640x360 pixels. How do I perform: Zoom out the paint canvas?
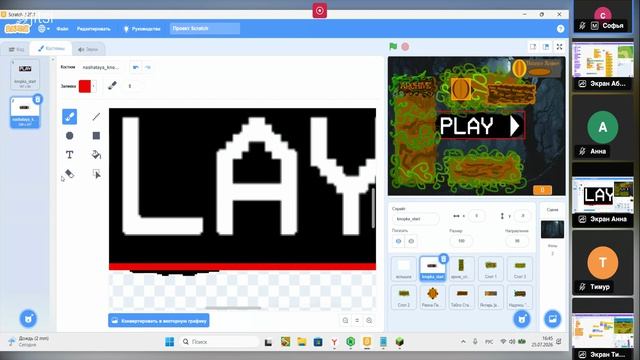[345, 321]
